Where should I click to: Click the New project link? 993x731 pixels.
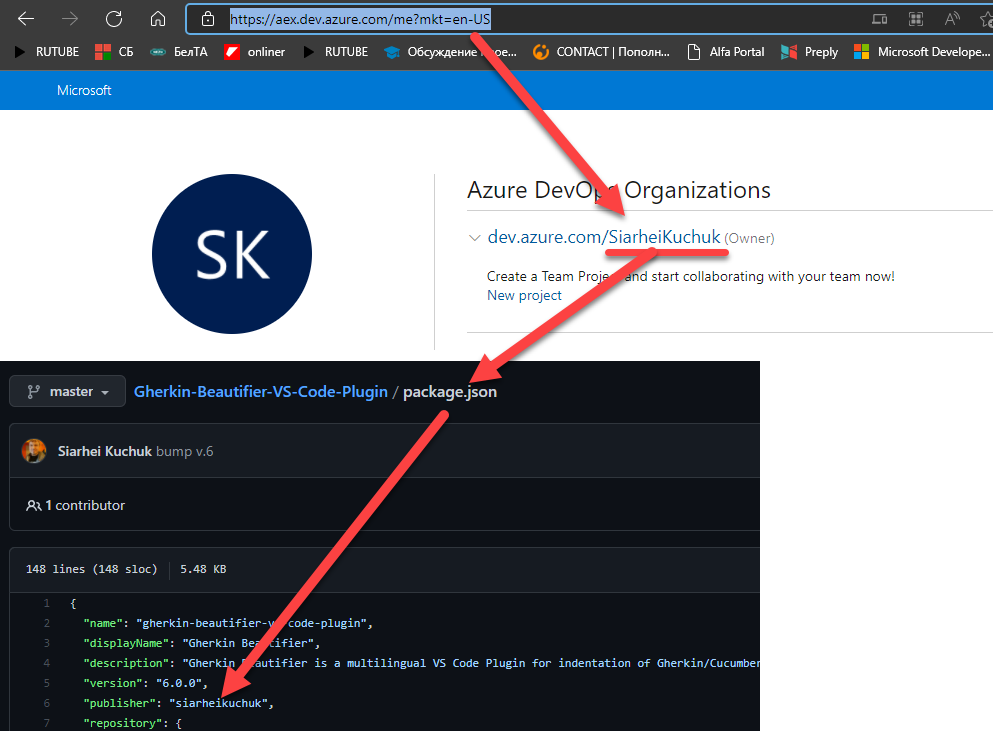524,296
